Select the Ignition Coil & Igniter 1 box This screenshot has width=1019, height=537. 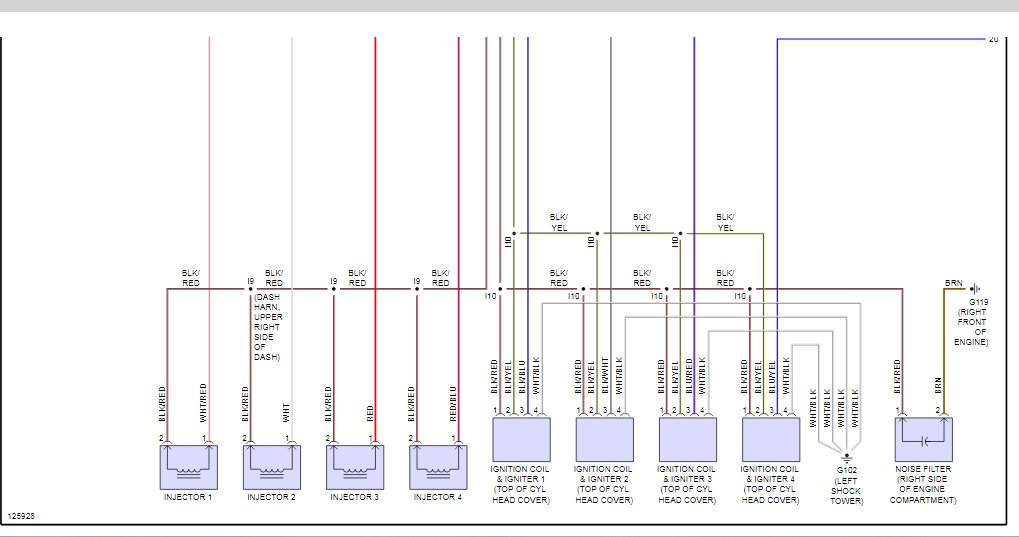521,439
